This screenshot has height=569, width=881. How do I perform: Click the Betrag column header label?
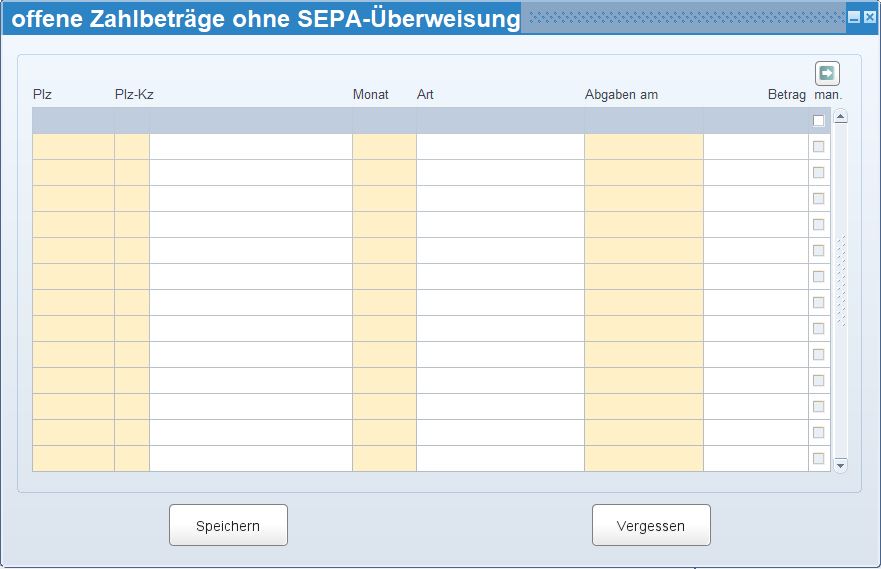coord(786,95)
